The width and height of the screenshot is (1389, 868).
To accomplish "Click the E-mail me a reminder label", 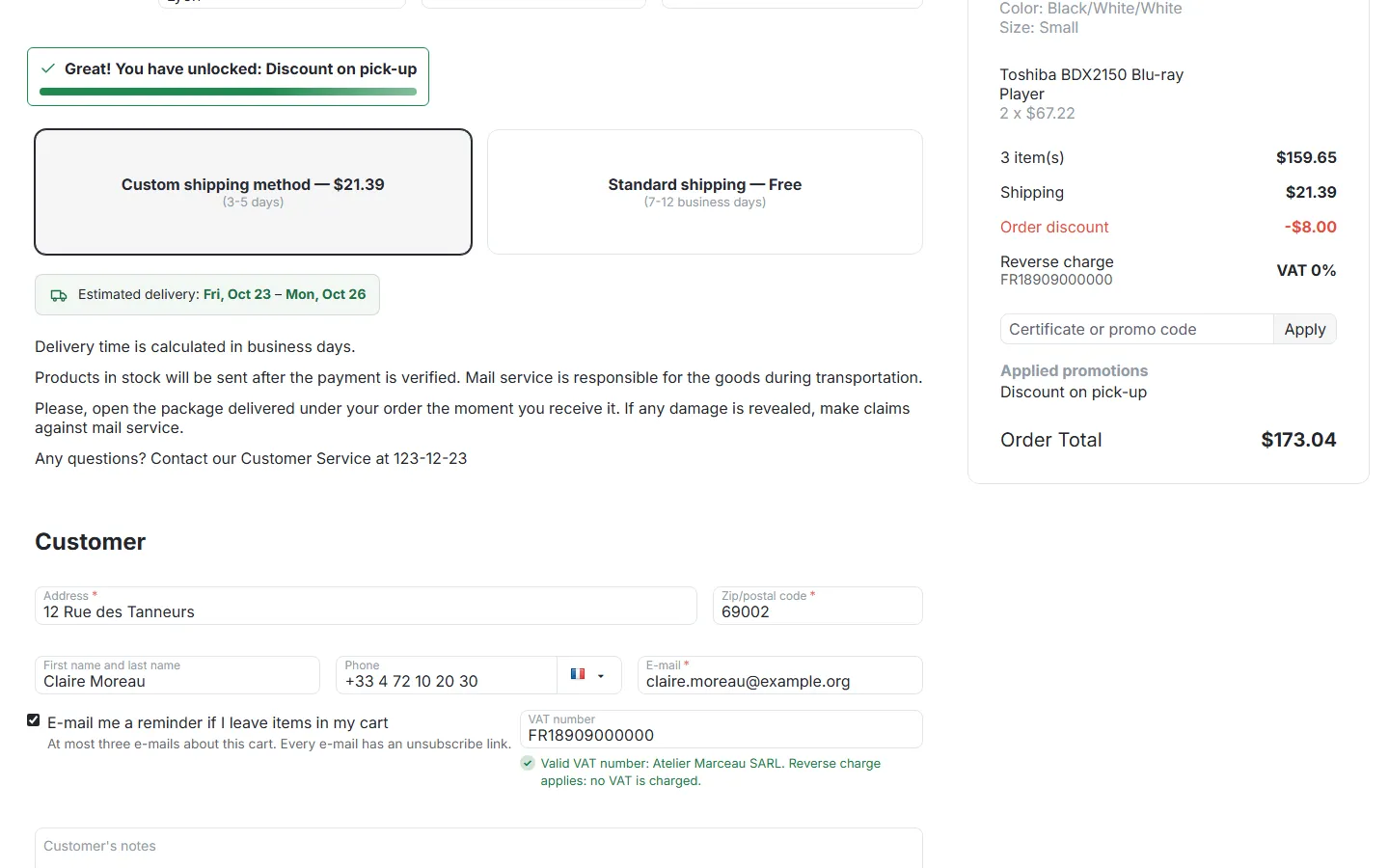I will (x=218, y=722).
